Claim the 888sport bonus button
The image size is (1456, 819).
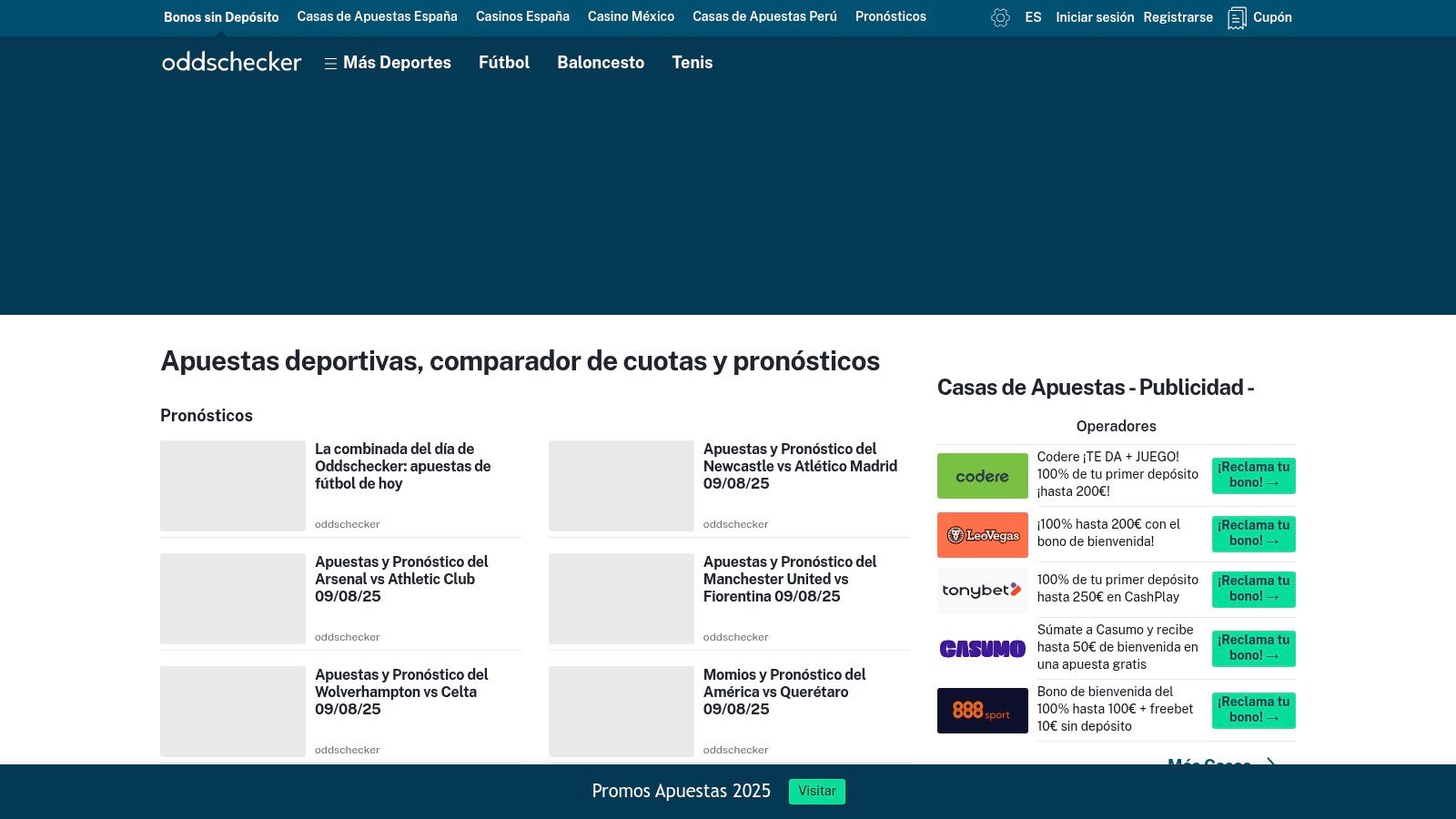(x=1253, y=711)
